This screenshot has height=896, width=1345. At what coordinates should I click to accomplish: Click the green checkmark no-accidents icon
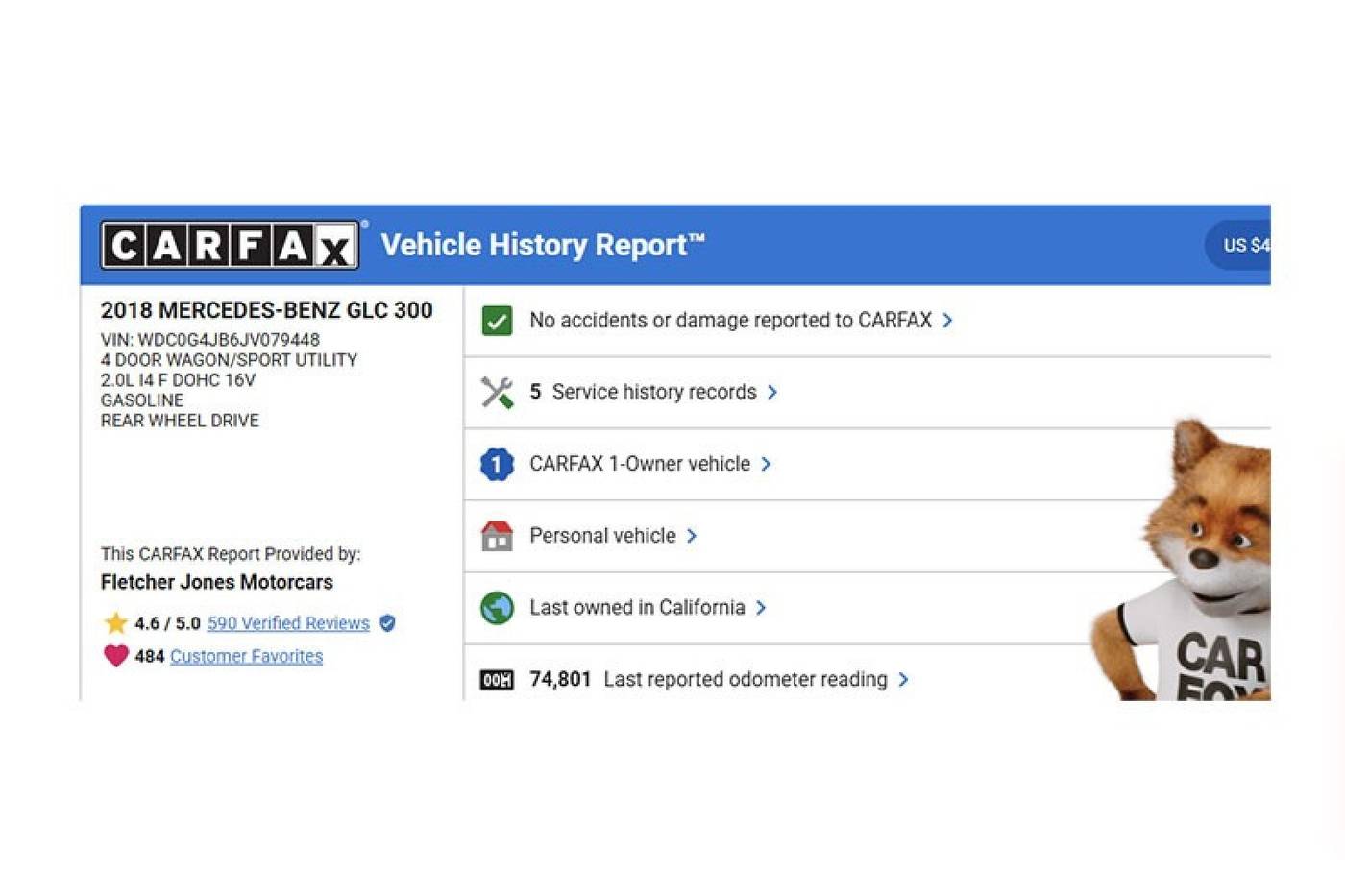497,321
